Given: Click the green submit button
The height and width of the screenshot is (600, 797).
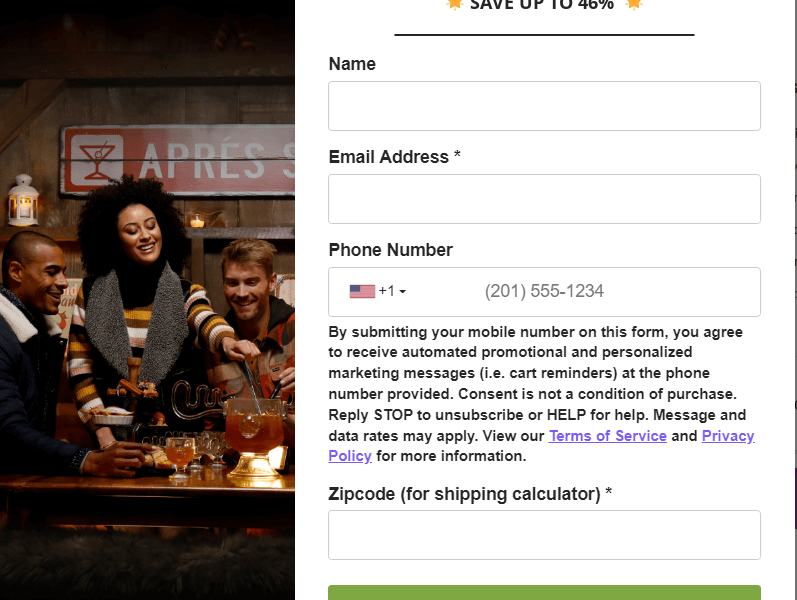Looking at the screenshot, I should pyautogui.click(x=544, y=593).
